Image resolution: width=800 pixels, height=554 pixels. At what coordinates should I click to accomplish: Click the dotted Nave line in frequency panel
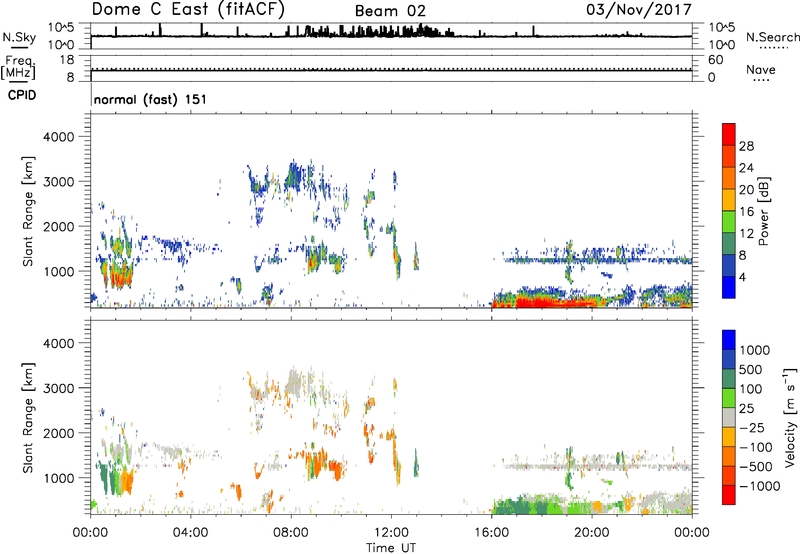pos(391,68)
